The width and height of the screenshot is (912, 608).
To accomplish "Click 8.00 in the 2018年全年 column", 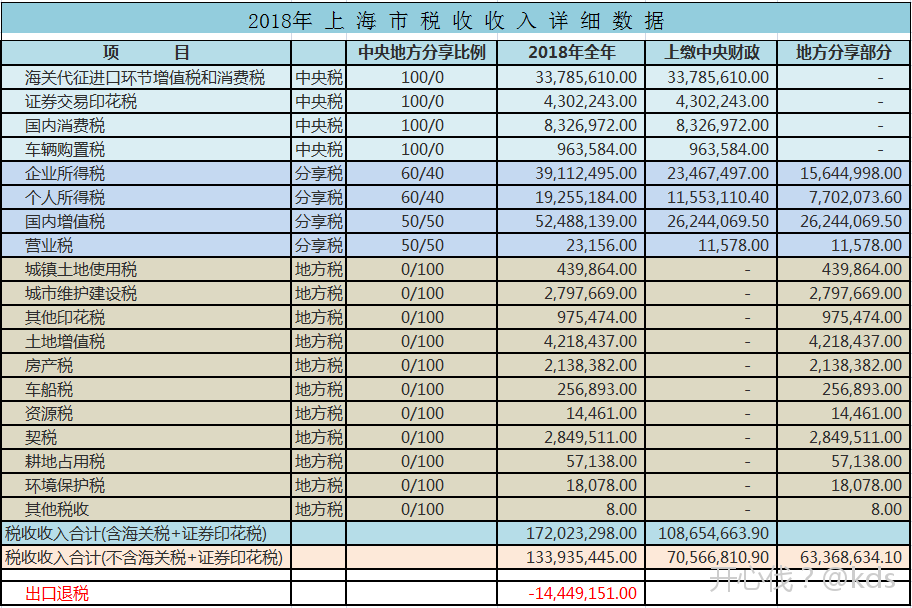I will pyautogui.click(x=621, y=510).
